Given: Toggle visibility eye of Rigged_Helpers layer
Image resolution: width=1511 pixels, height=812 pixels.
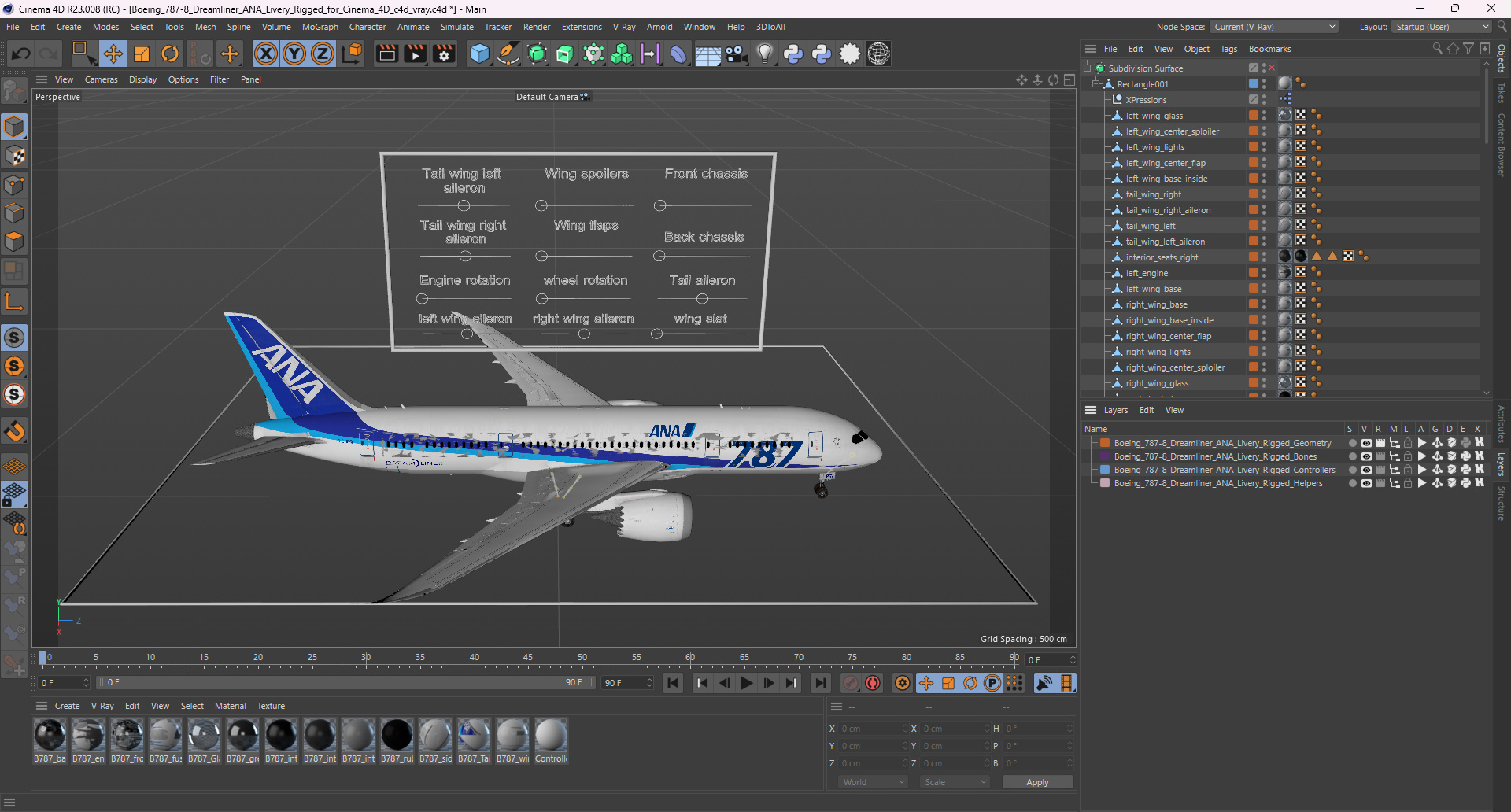Looking at the screenshot, I should pyautogui.click(x=1366, y=483).
